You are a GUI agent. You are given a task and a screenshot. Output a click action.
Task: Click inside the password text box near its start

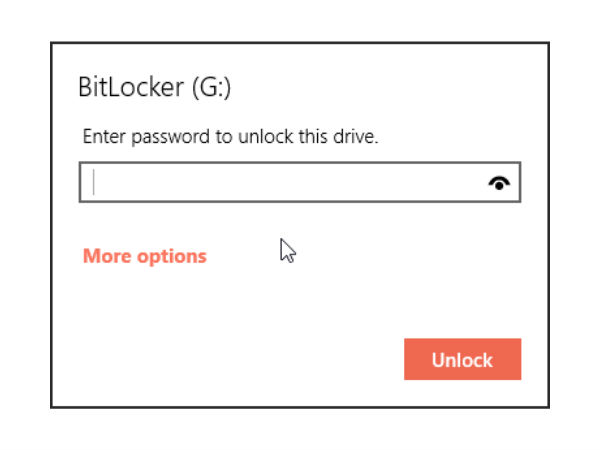(115, 182)
